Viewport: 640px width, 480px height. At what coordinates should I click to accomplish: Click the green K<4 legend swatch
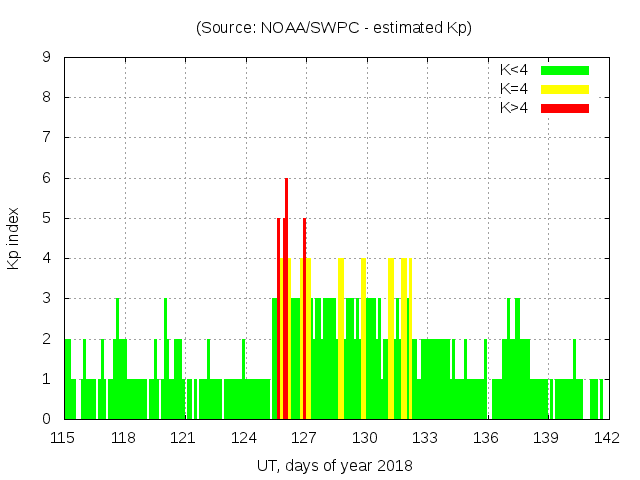[x=565, y=70]
